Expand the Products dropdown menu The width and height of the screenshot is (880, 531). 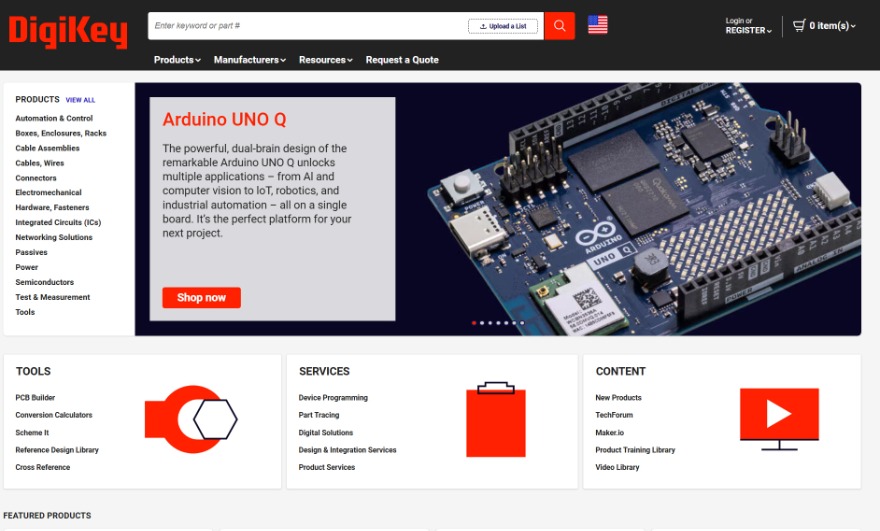click(x=177, y=60)
